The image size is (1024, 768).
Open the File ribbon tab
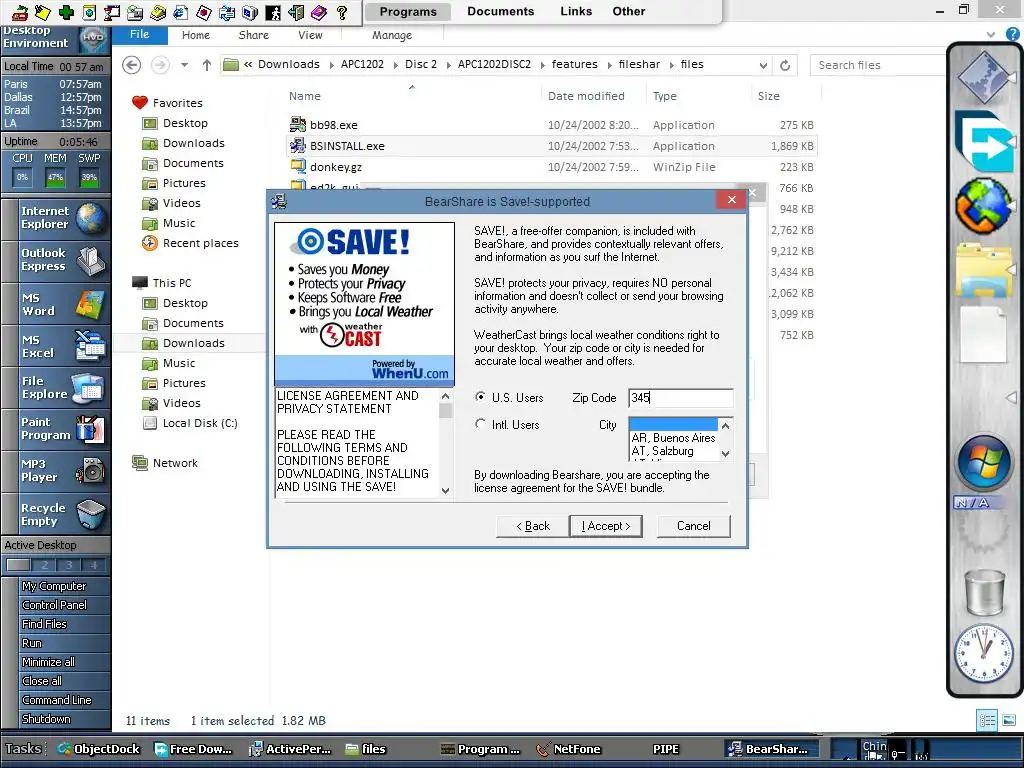pyautogui.click(x=139, y=35)
